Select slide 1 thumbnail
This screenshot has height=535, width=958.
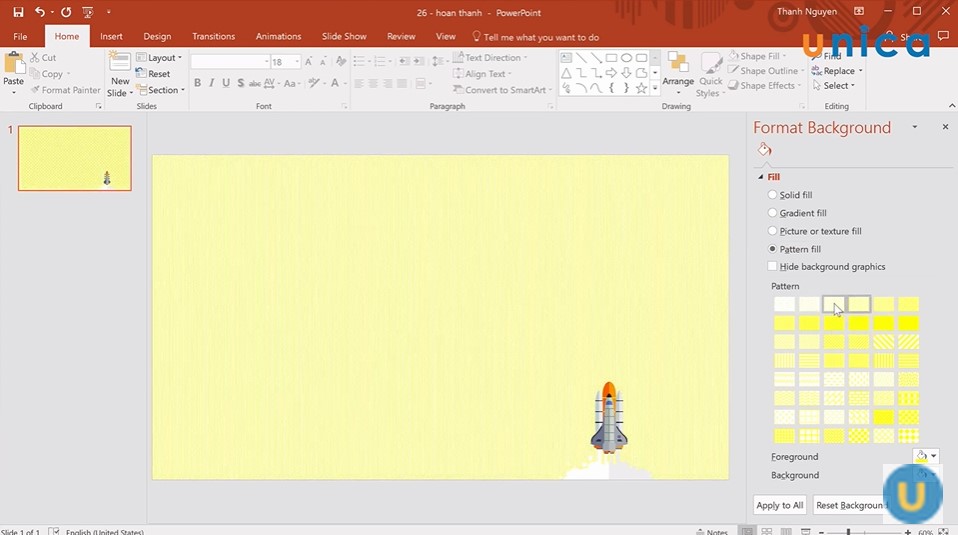point(75,158)
